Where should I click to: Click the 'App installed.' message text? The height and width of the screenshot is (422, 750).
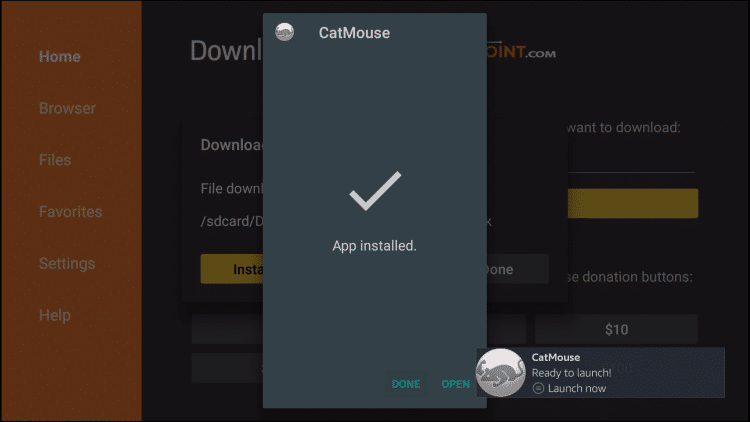click(x=375, y=246)
